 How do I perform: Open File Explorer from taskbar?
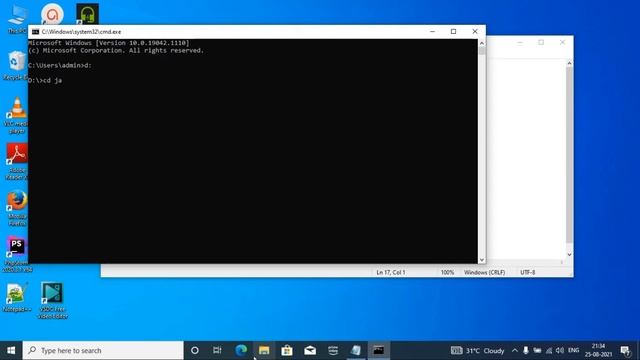pyautogui.click(x=264, y=350)
